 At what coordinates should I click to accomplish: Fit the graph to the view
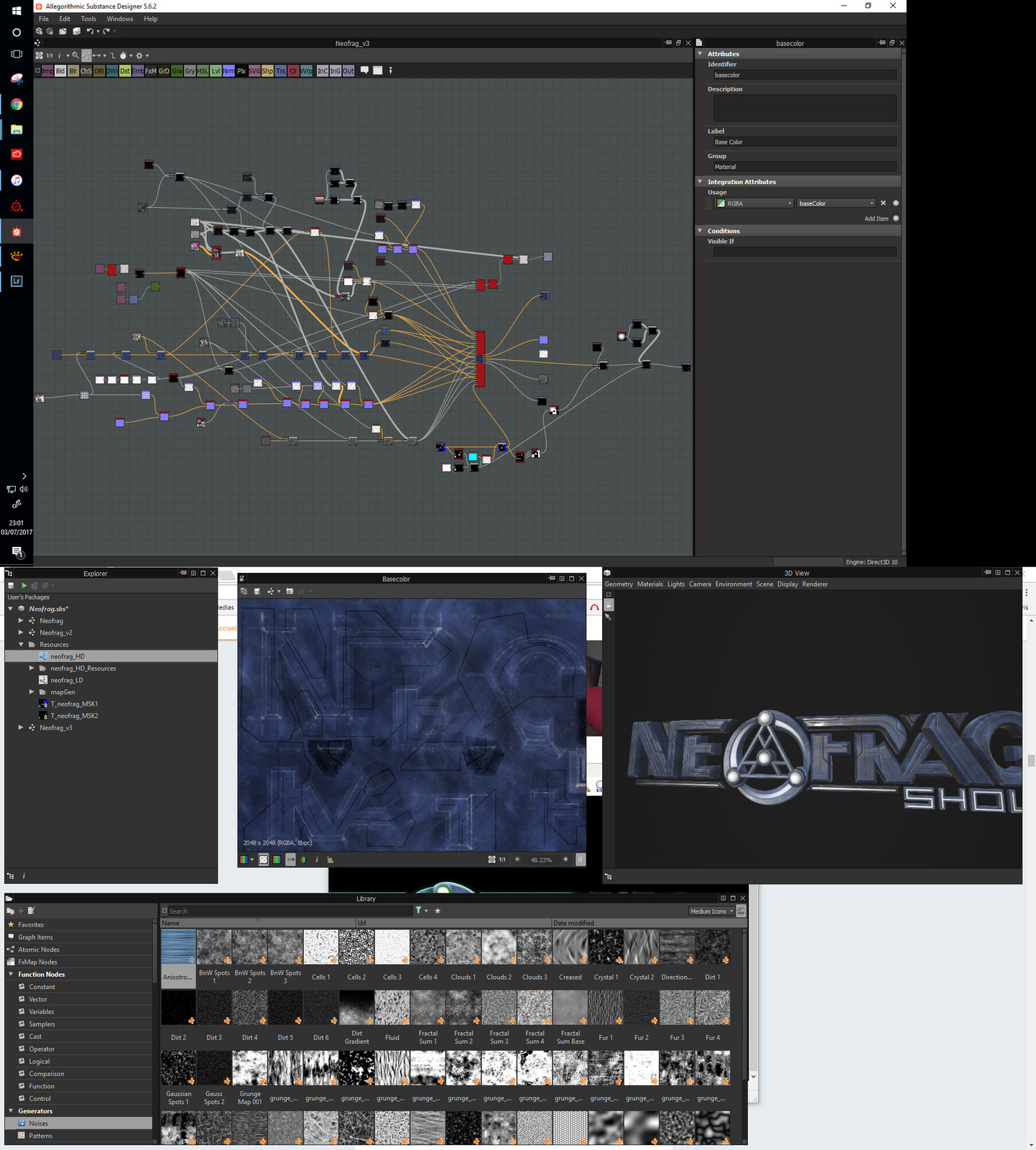(39, 55)
